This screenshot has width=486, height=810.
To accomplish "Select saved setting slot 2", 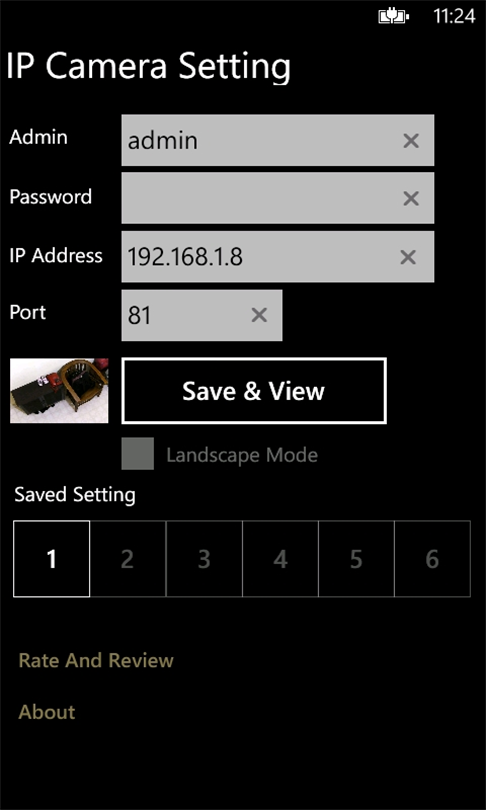I will (x=128, y=559).
